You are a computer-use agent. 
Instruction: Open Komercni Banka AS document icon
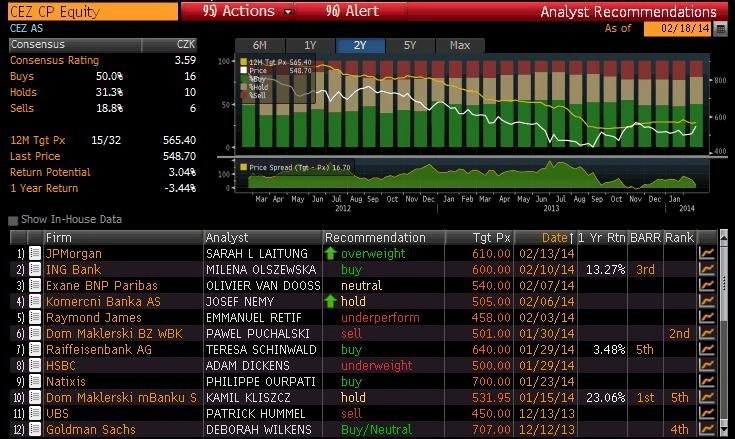pos(35,301)
